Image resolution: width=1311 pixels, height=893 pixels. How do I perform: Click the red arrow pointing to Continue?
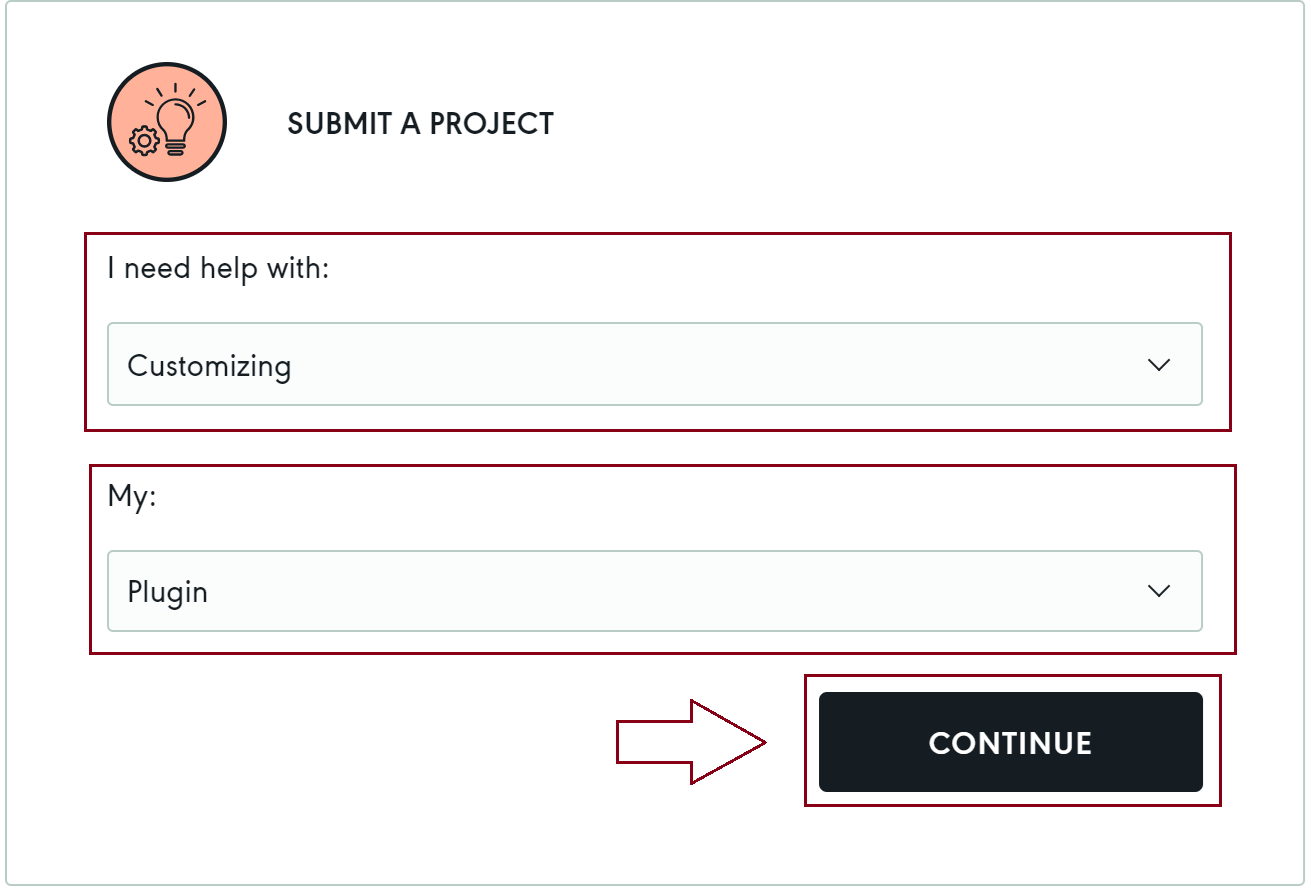[690, 742]
